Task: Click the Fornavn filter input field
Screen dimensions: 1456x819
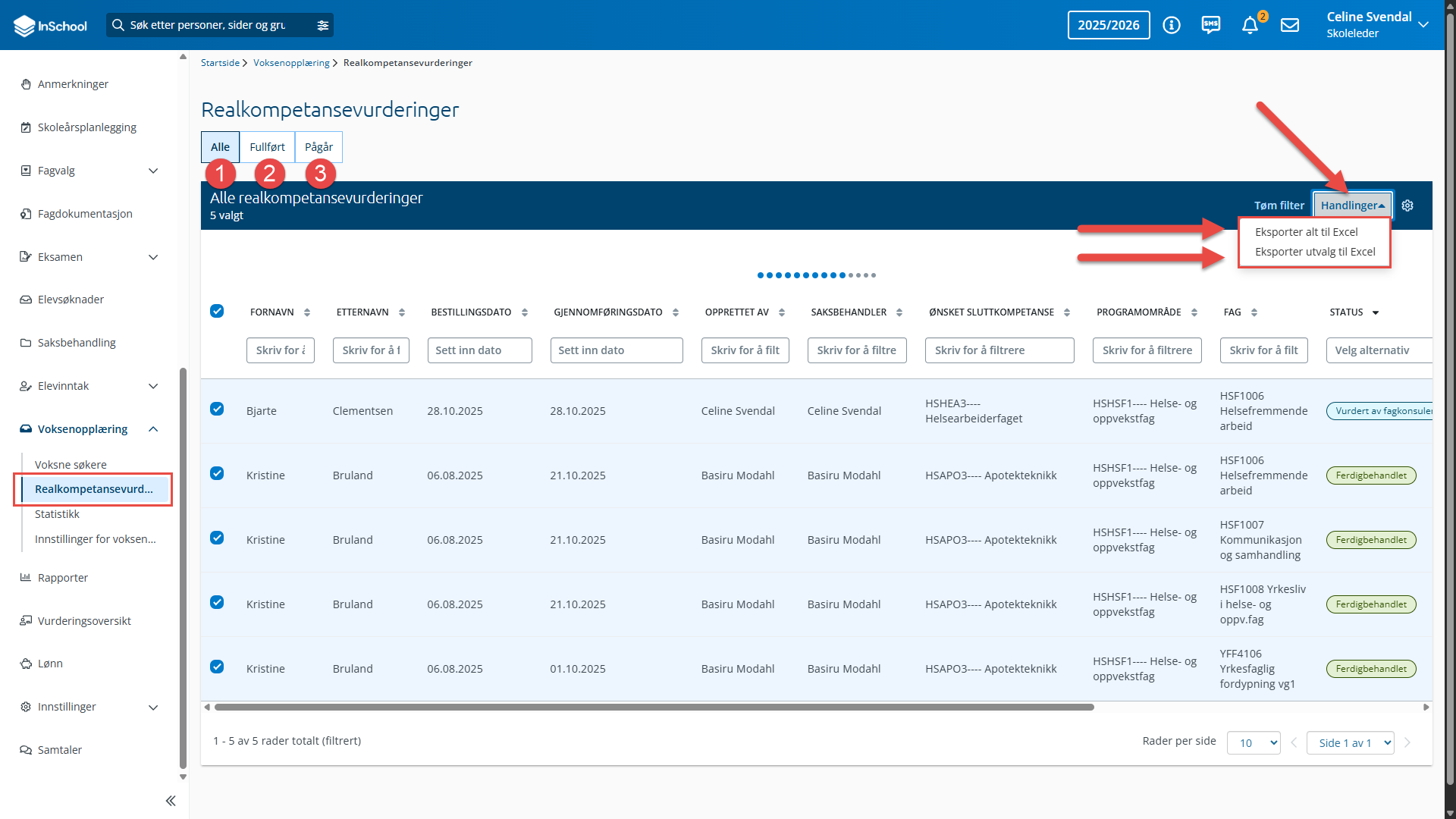Action: (x=281, y=350)
